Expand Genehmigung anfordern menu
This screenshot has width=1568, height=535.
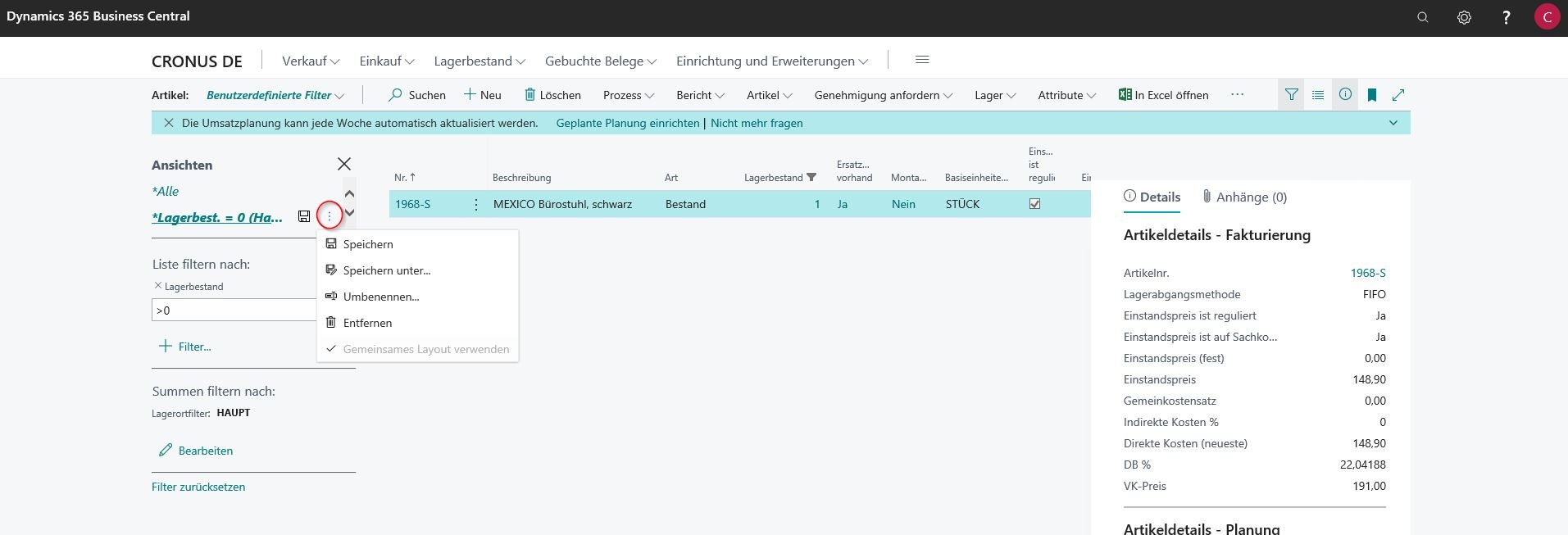[x=884, y=95]
